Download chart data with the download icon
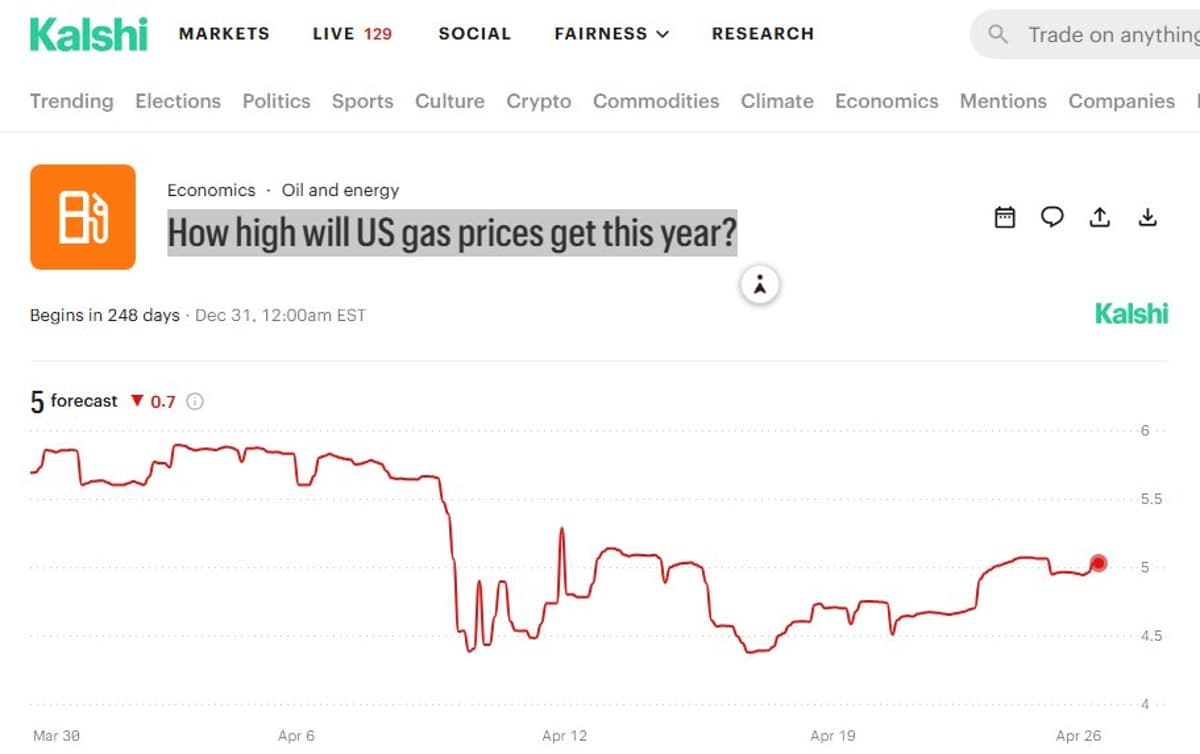This screenshot has width=1200, height=754. 1148,217
